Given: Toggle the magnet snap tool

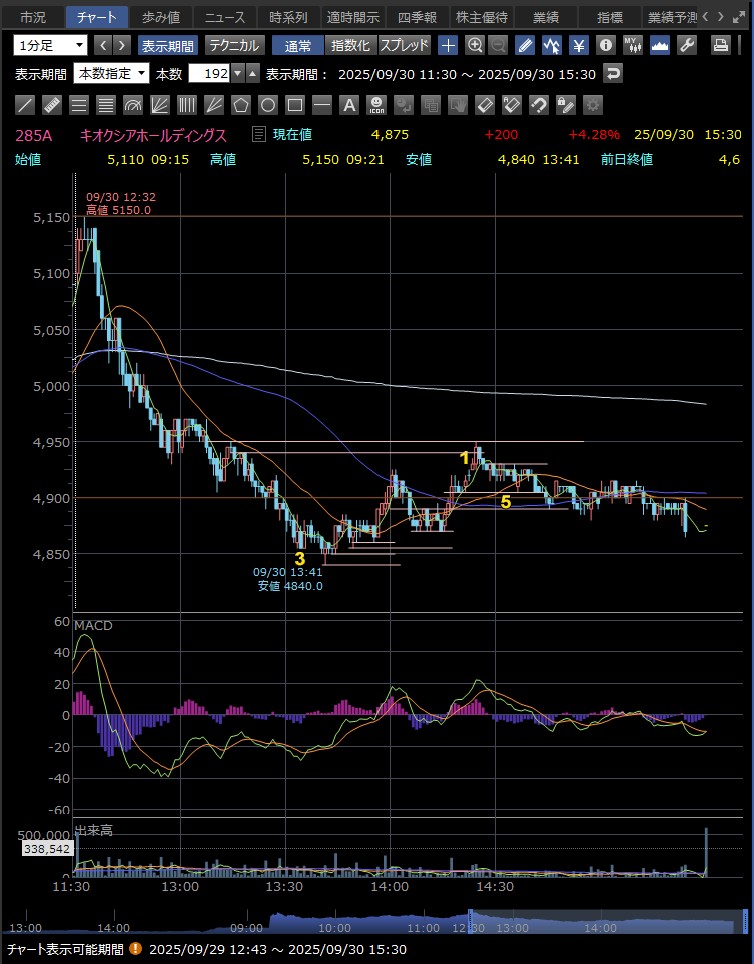Looking at the screenshot, I should pyautogui.click(x=538, y=105).
